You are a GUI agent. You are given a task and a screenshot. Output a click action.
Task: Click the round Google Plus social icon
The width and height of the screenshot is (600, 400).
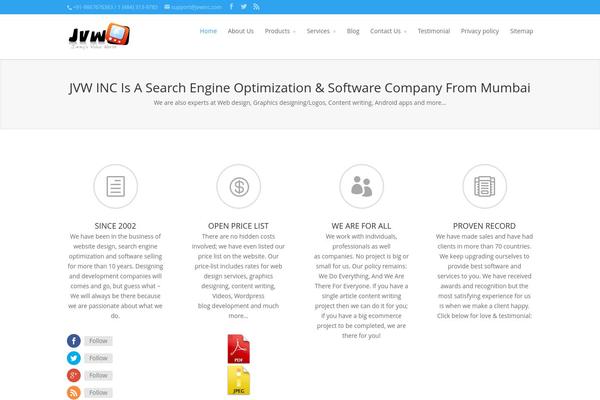[x=74, y=375]
